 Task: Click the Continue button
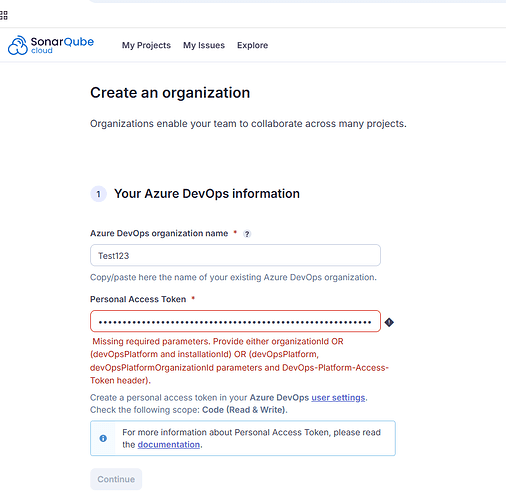[116, 479]
